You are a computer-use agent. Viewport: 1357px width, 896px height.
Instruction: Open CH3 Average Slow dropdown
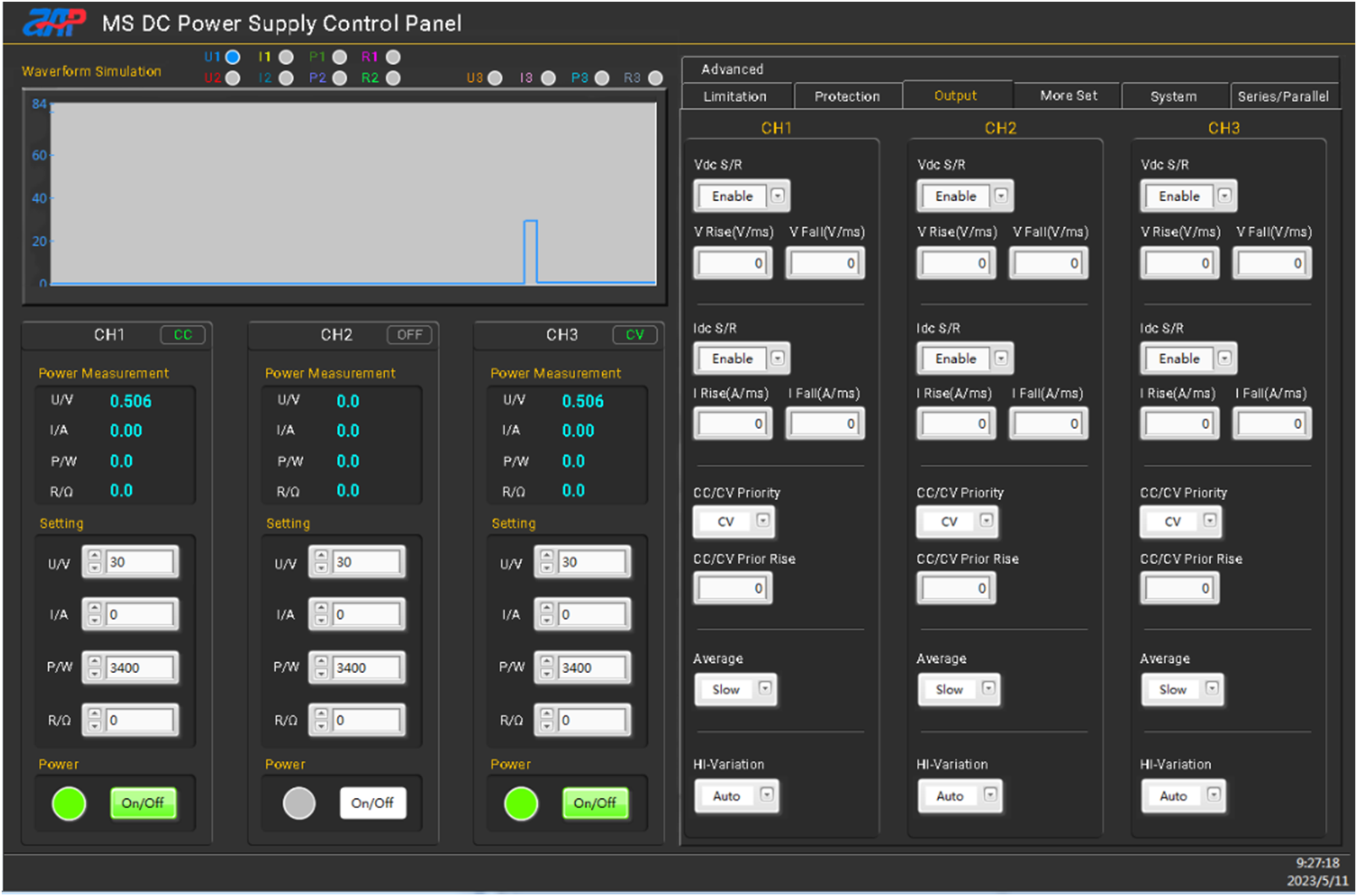click(x=1212, y=689)
